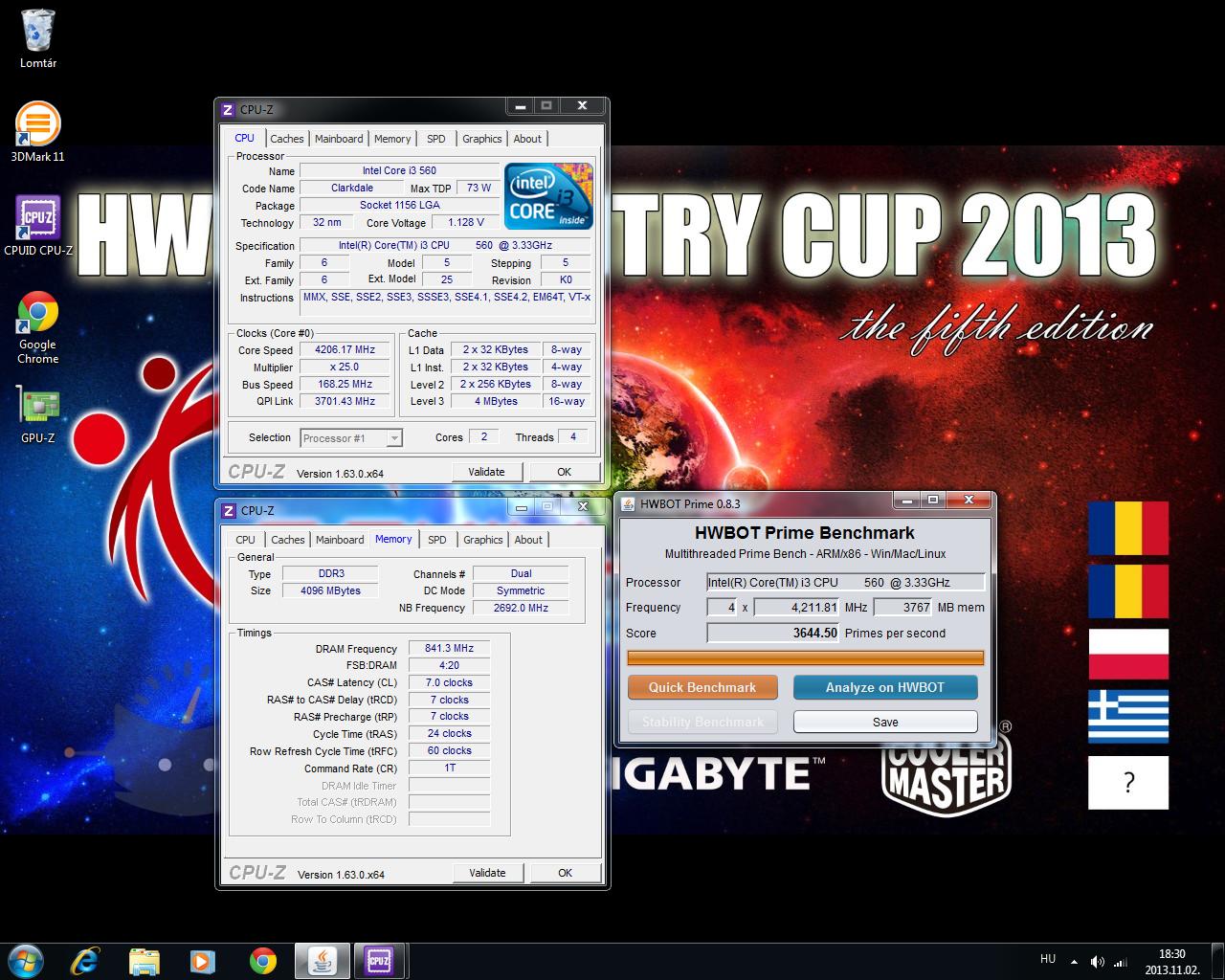Open the Processor #1 selection dropdown

point(351,438)
